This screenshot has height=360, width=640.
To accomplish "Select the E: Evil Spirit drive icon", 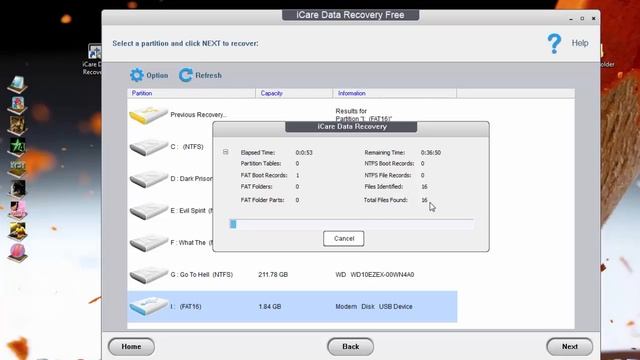I will (x=148, y=211).
